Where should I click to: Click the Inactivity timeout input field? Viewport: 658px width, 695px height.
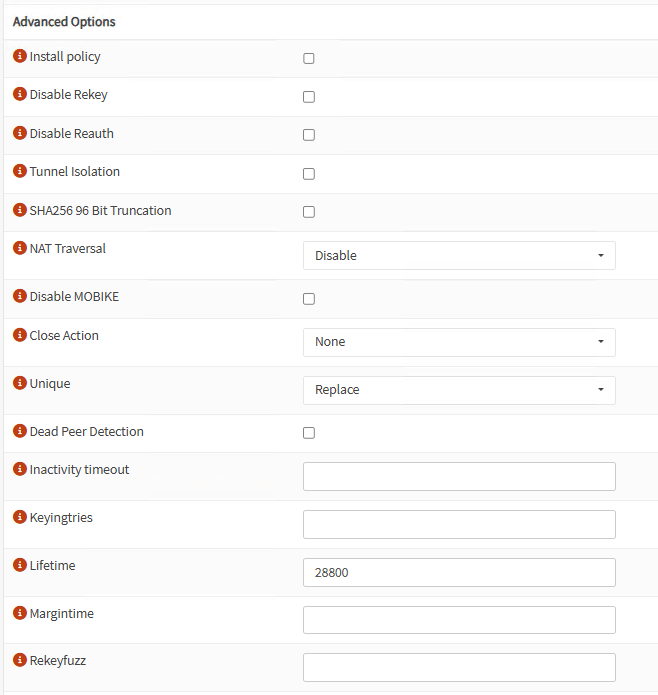click(x=459, y=477)
